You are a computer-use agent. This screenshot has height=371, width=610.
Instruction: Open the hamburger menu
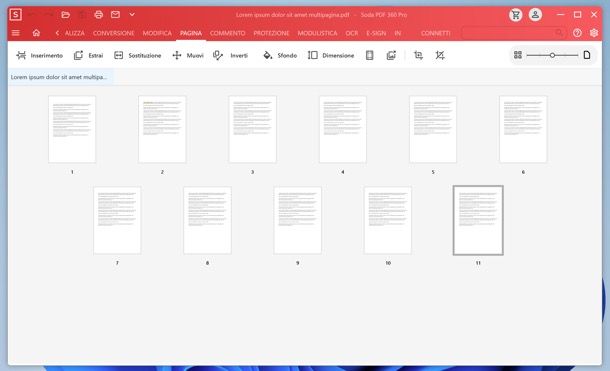click(x=16, y=33)
